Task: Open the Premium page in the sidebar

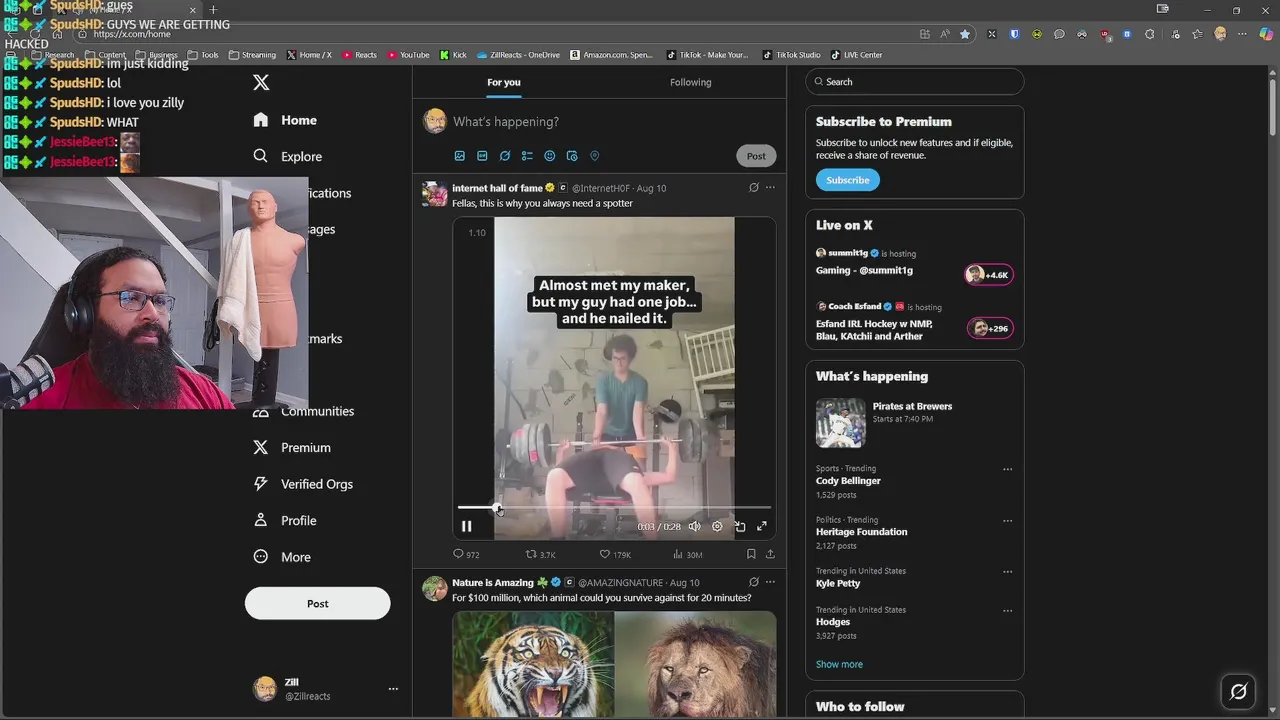Action: click(x=292, y=447)
